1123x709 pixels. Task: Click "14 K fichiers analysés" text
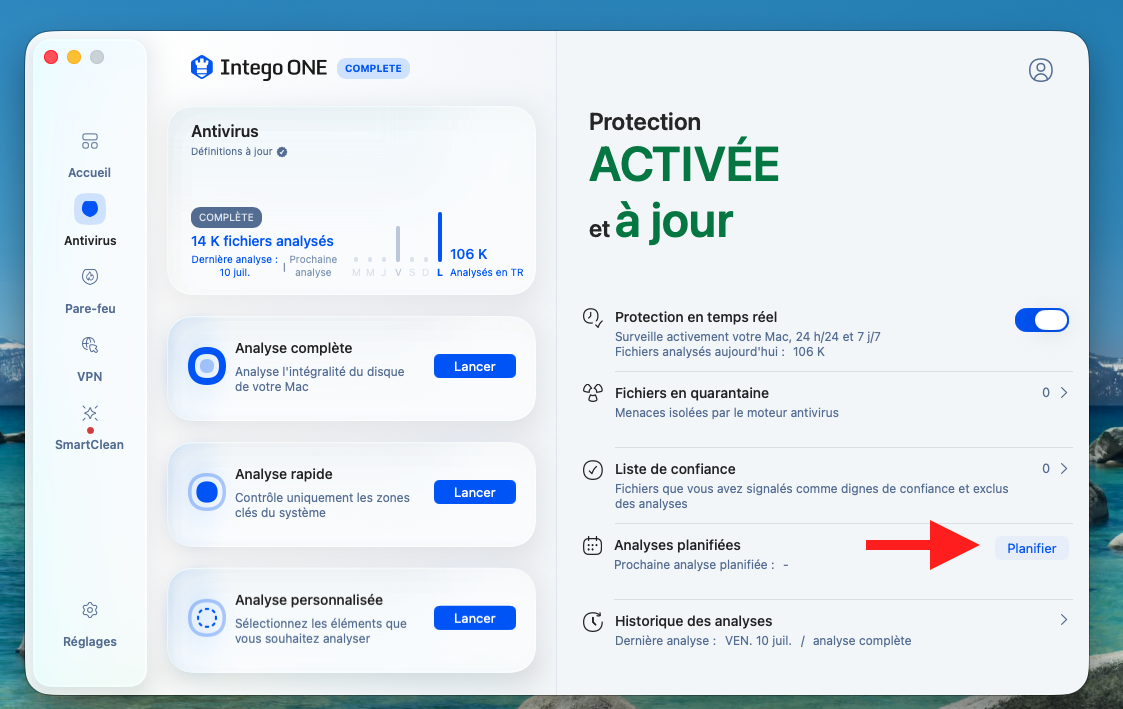click(x=262, y=241)
